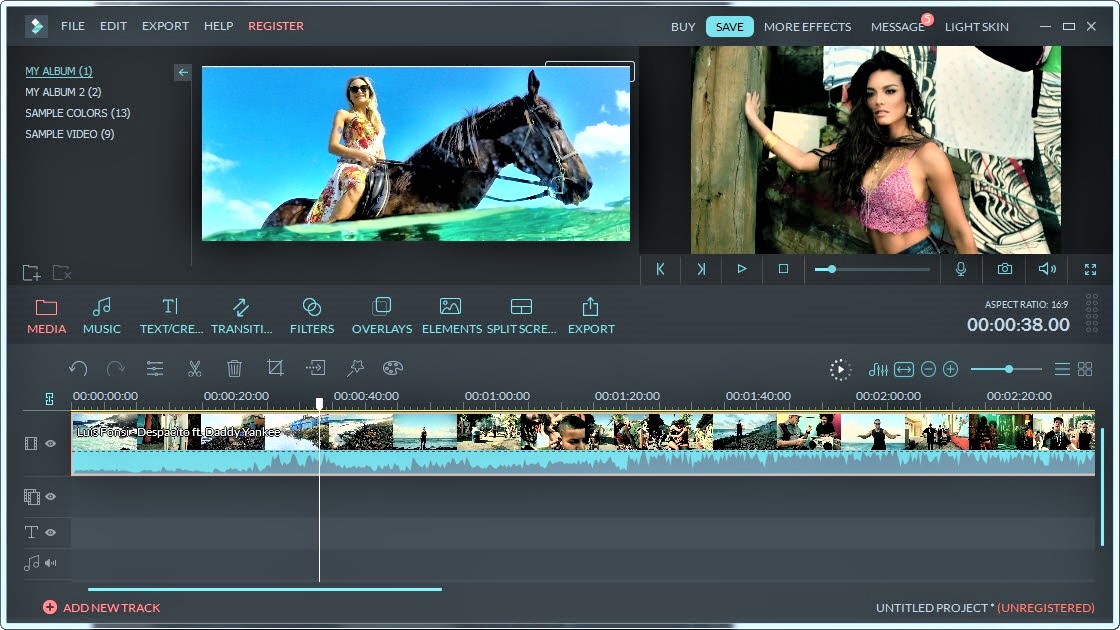Click the SAVE button
This screenshot has height=630, width=1120.
coord(730,26)
